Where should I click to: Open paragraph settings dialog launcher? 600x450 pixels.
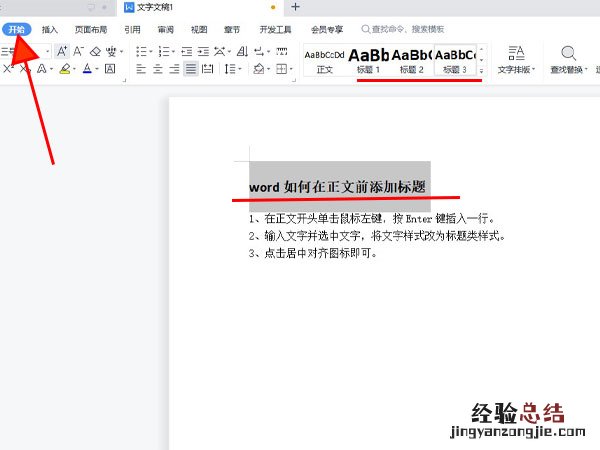click(294, 80)
